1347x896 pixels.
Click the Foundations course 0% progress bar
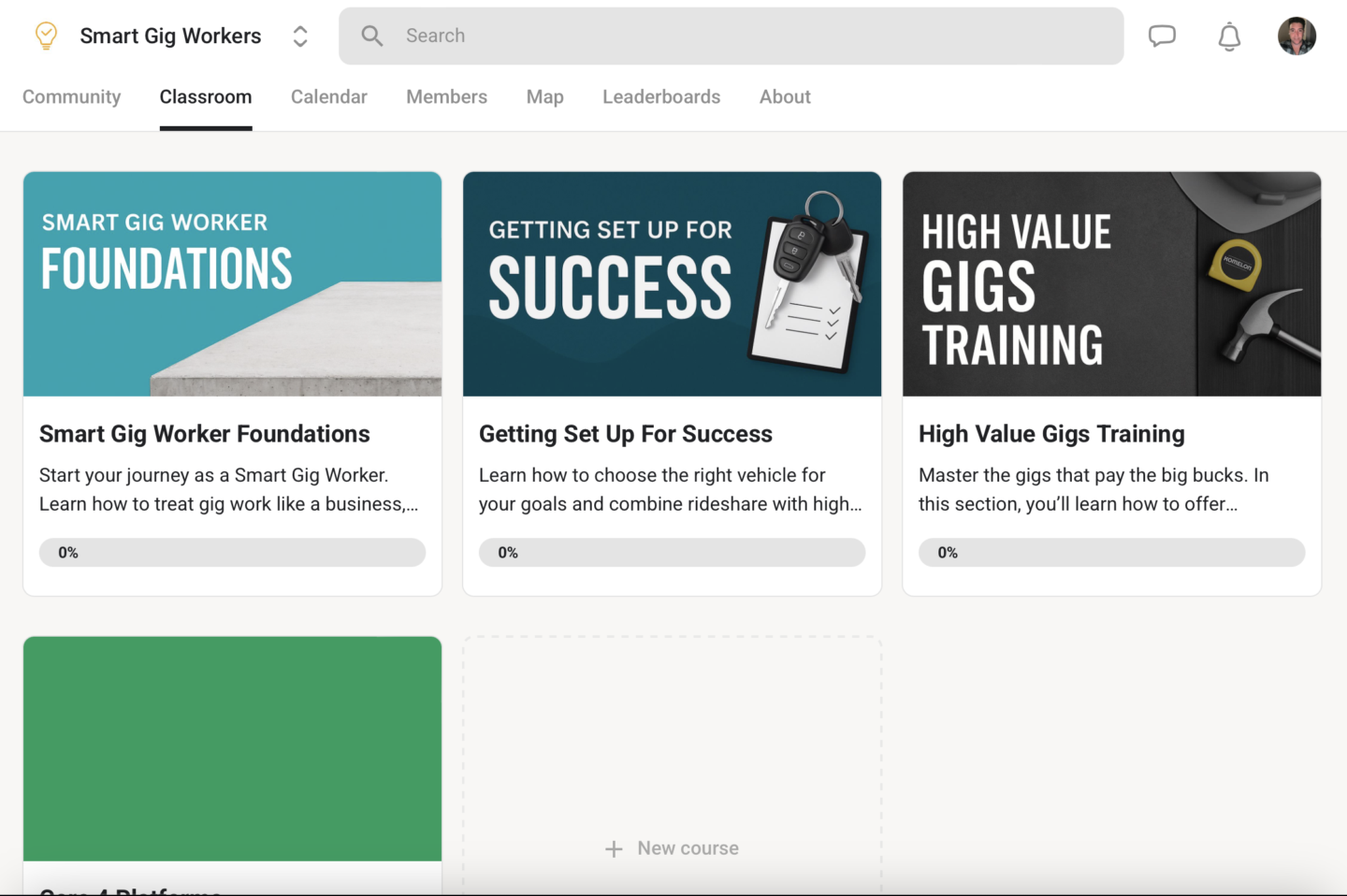point(232,552)
